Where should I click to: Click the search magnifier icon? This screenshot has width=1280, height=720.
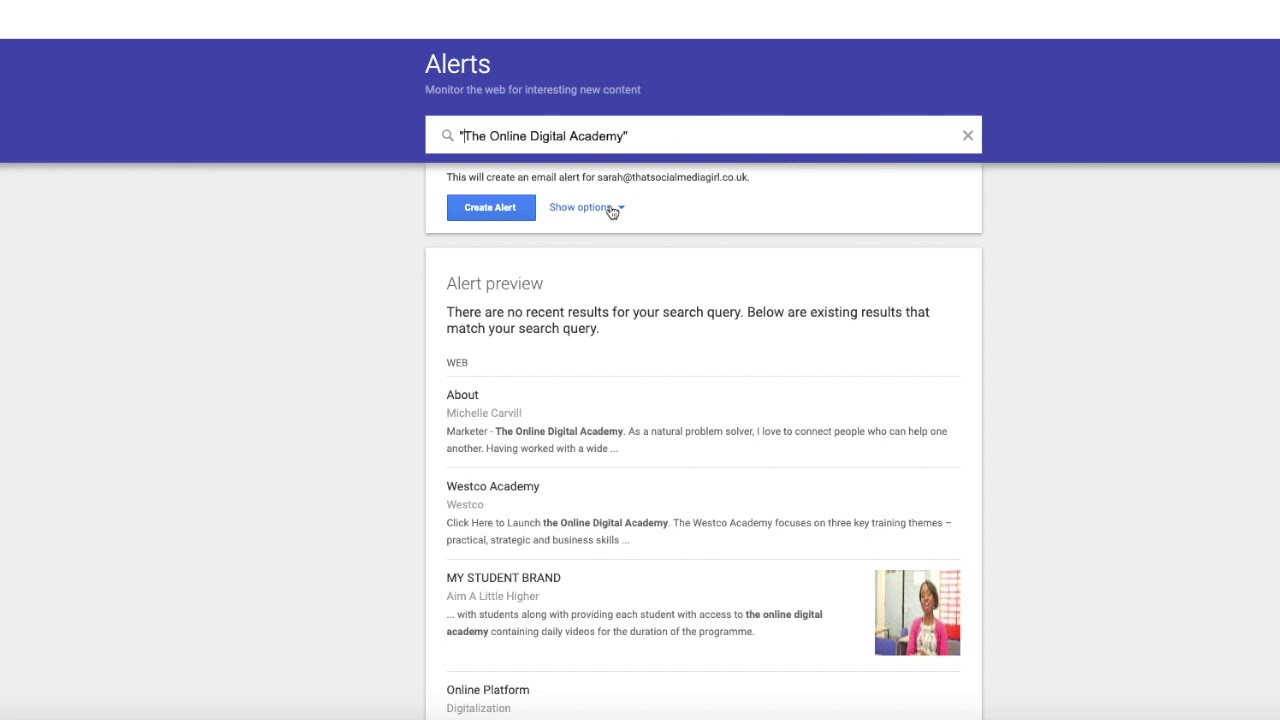[447, 136]
